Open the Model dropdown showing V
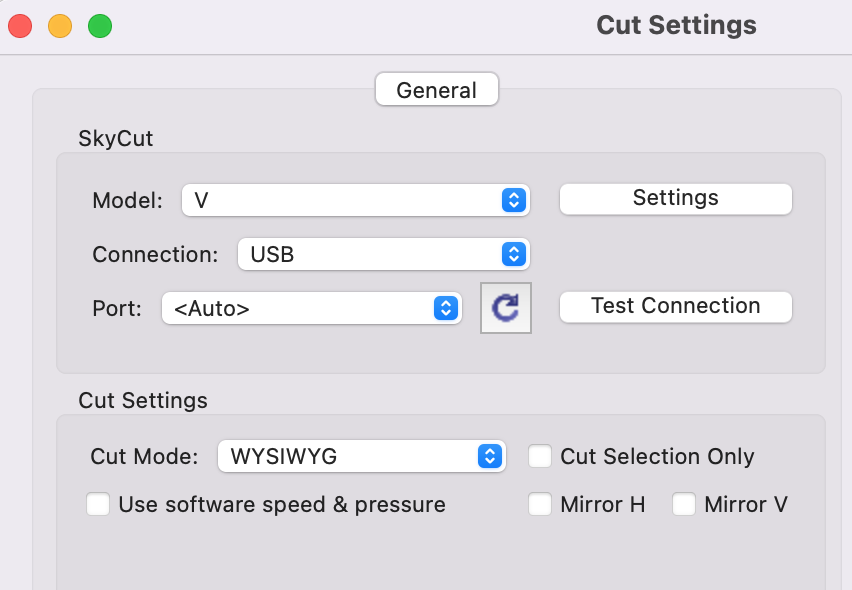 pyautogui.click(x=355, y=200)
